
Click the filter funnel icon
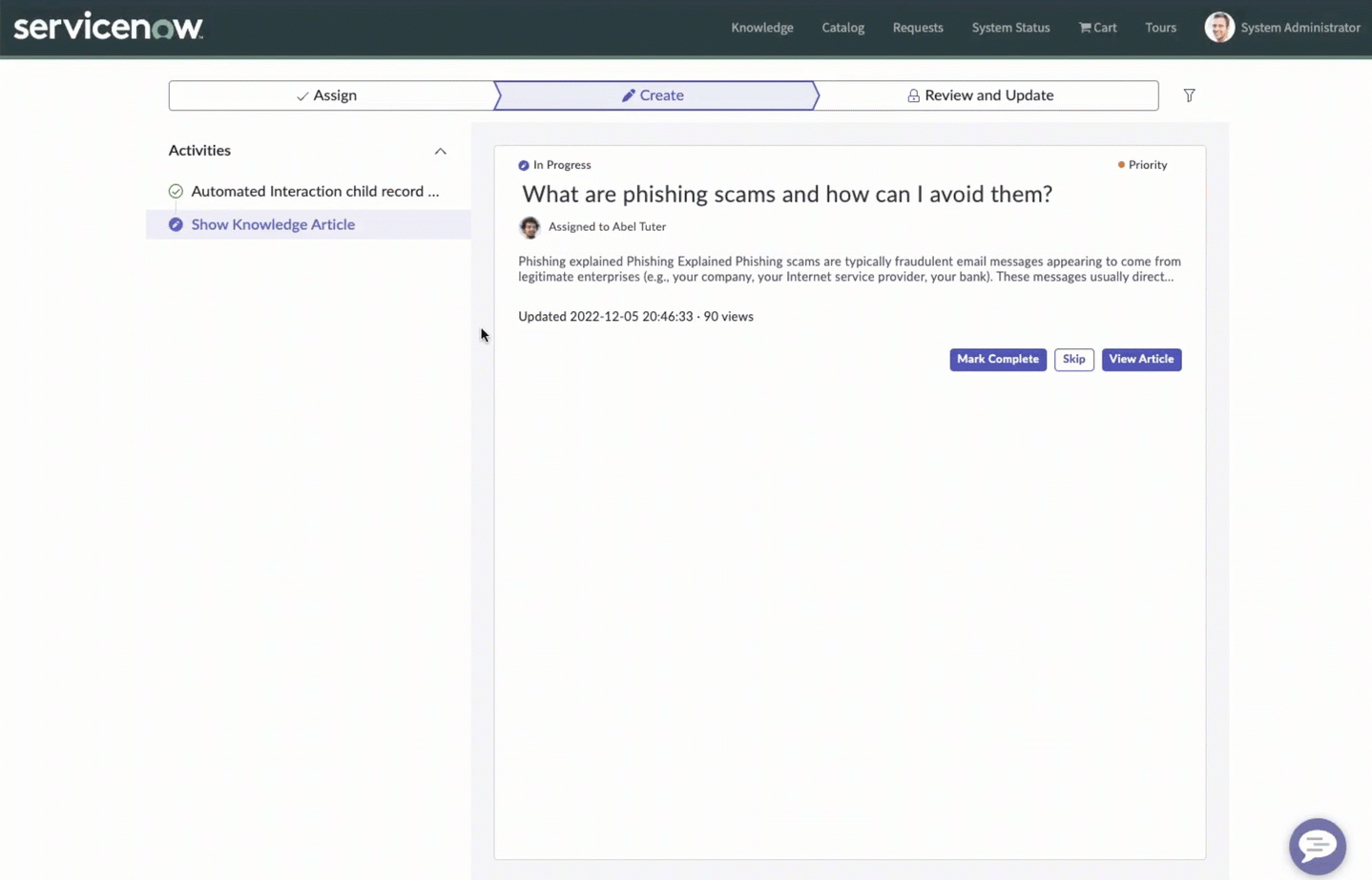1189,95
